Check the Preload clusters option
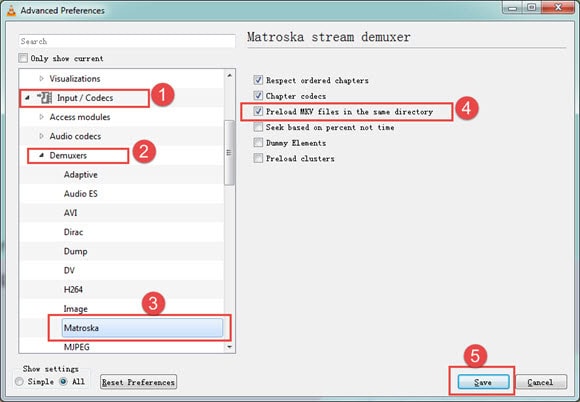This screenshot has height=402, width=580. click(x=258, y=158)
